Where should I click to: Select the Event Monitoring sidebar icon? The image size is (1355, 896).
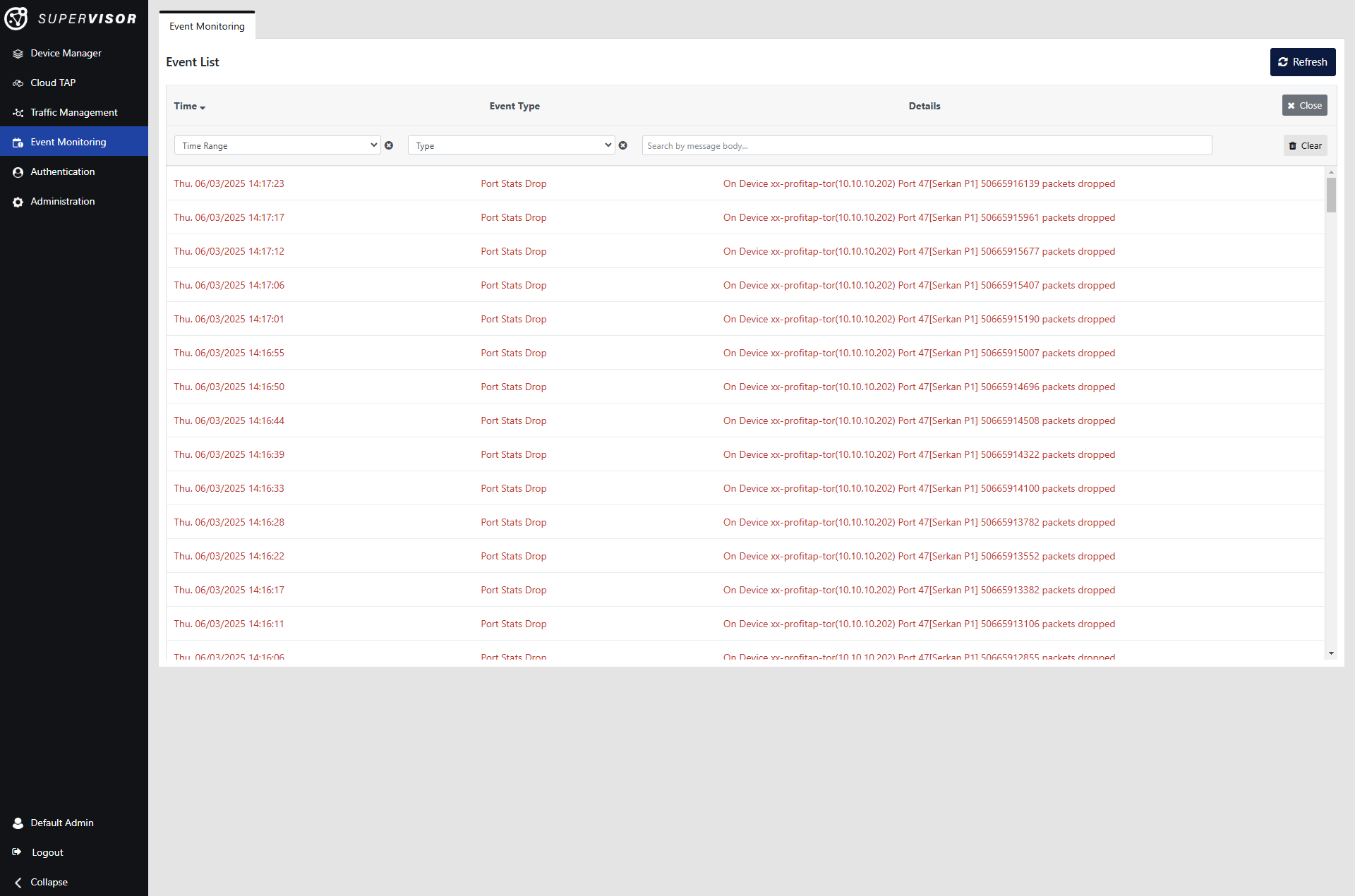[x=18, y=142]
